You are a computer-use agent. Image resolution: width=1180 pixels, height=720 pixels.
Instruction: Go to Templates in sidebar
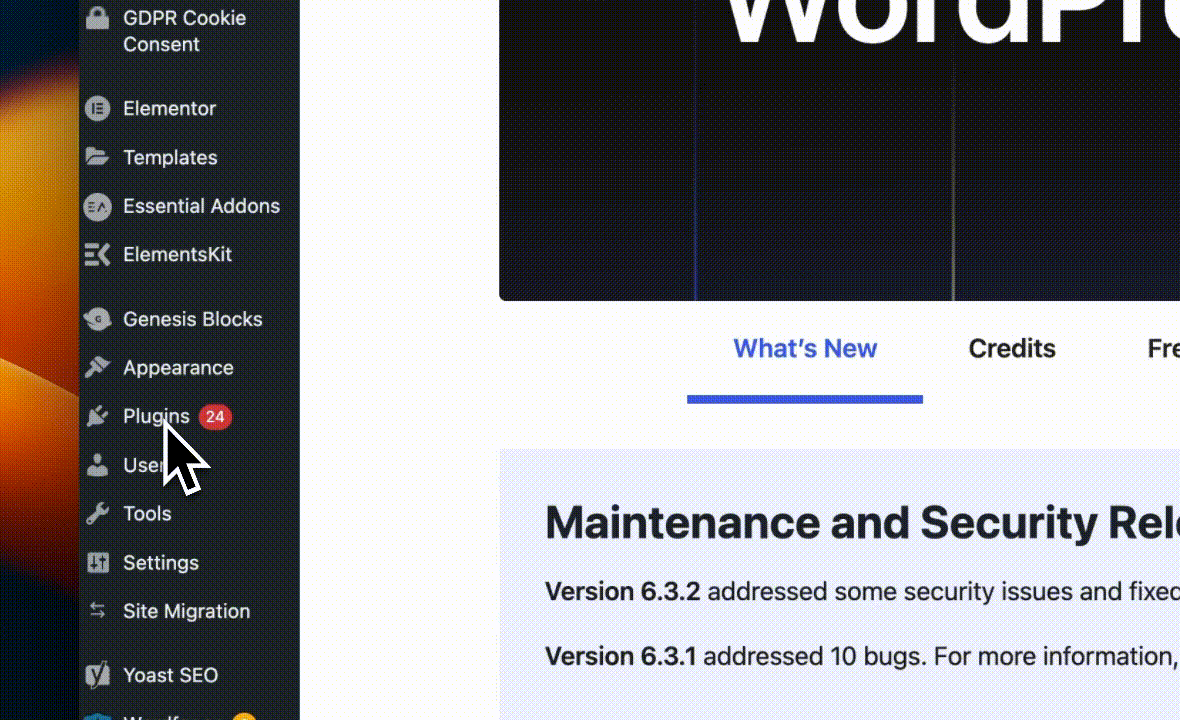[170, 157]
